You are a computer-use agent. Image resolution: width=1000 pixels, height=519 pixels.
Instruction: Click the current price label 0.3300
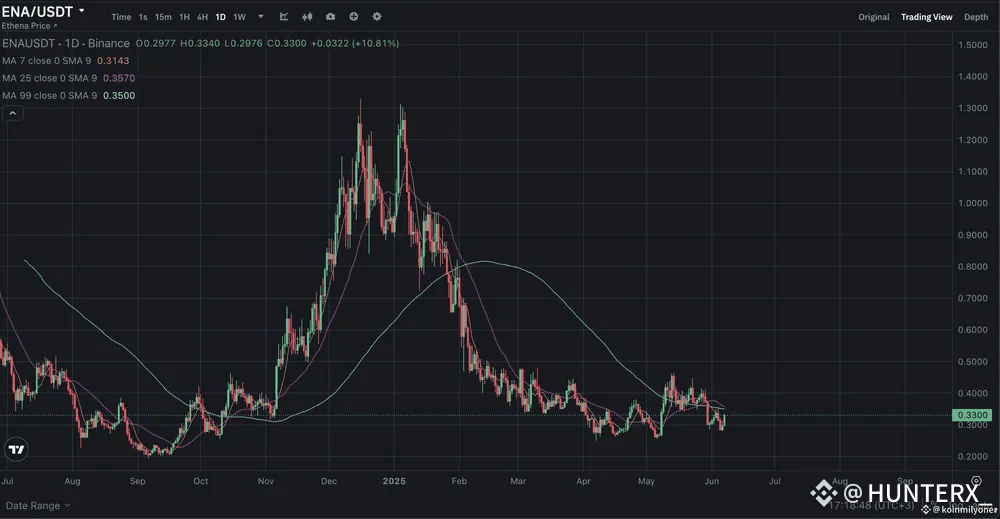(x=972, y=415)
